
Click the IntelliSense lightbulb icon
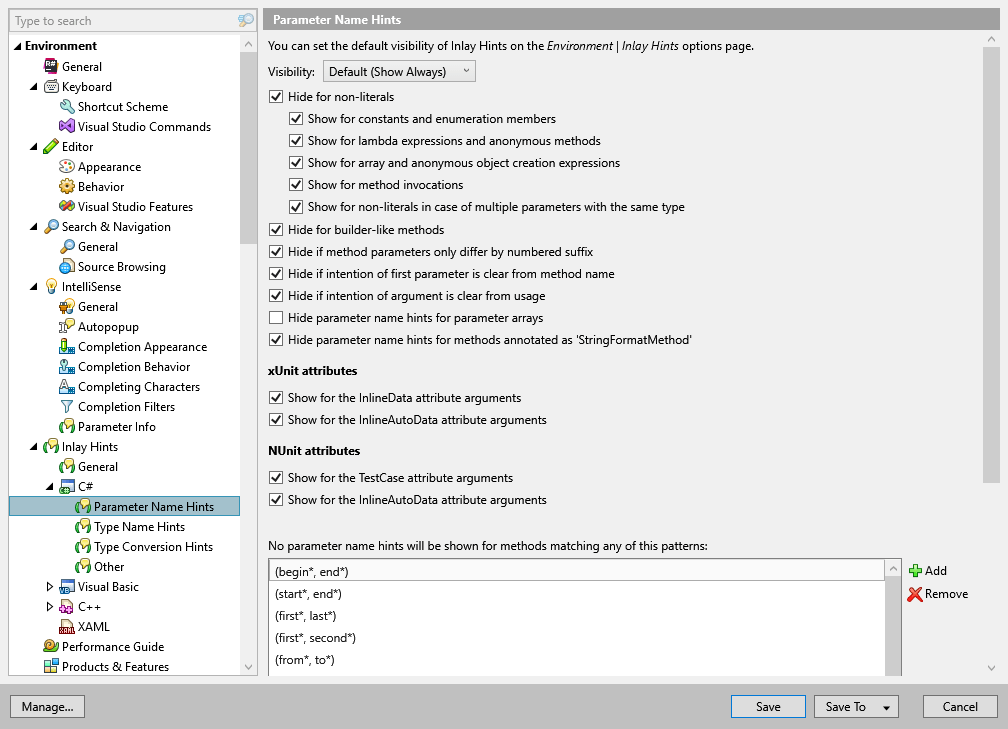point(51,286)
